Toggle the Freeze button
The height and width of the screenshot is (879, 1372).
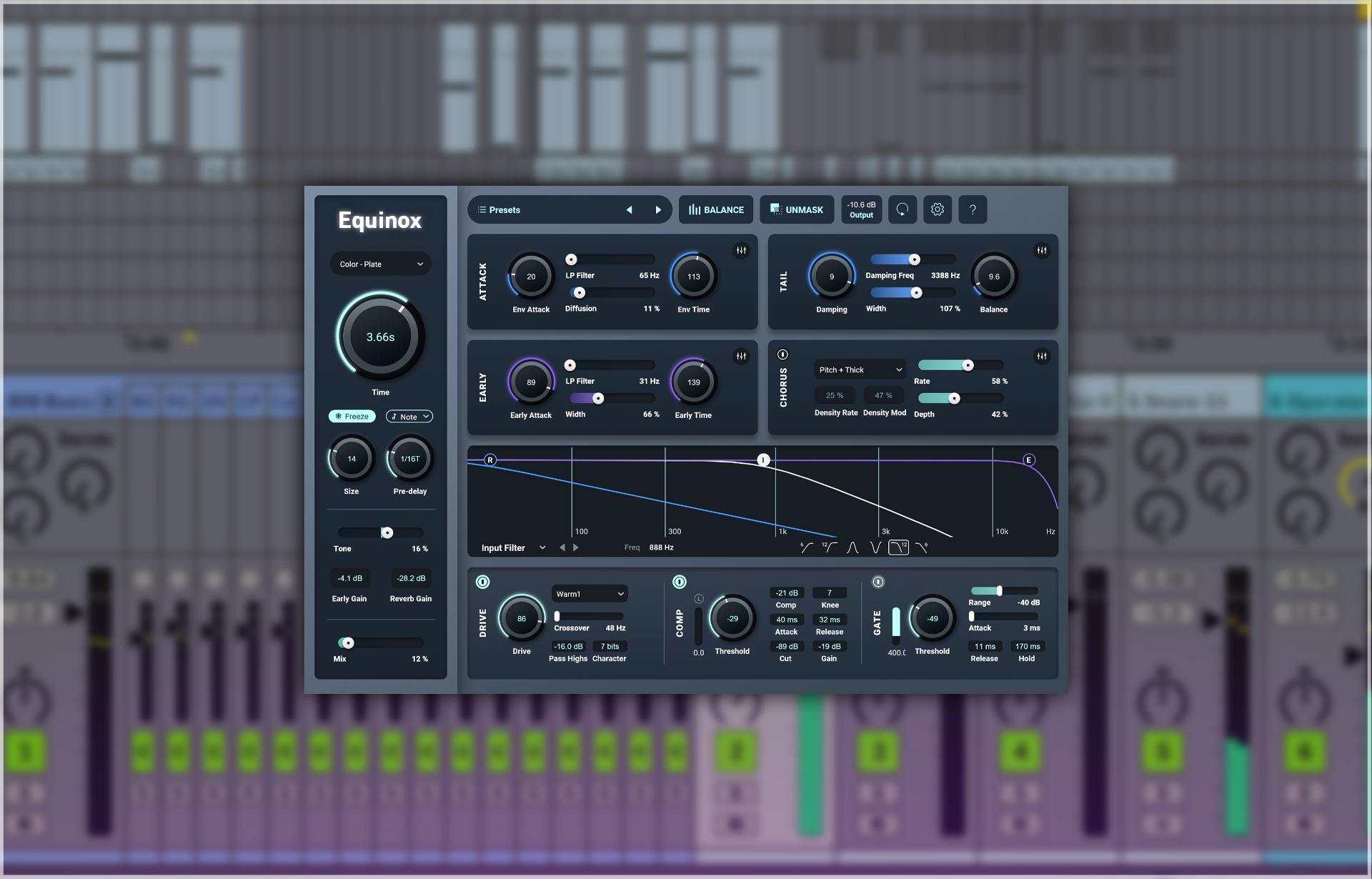(x=352, y=416)
